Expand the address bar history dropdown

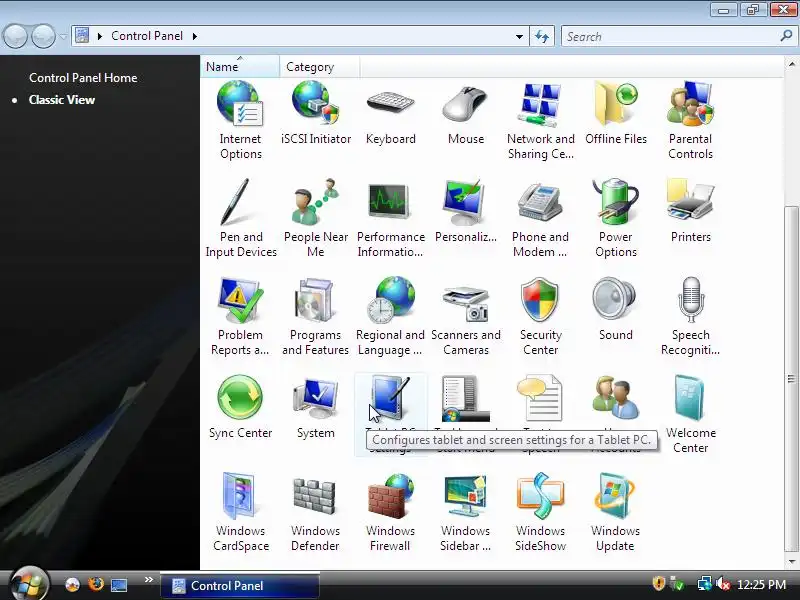[x=519, y=37]
